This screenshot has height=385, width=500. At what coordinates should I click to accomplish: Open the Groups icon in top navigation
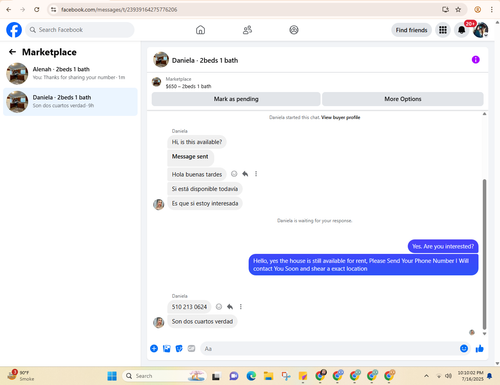point(294,30)
